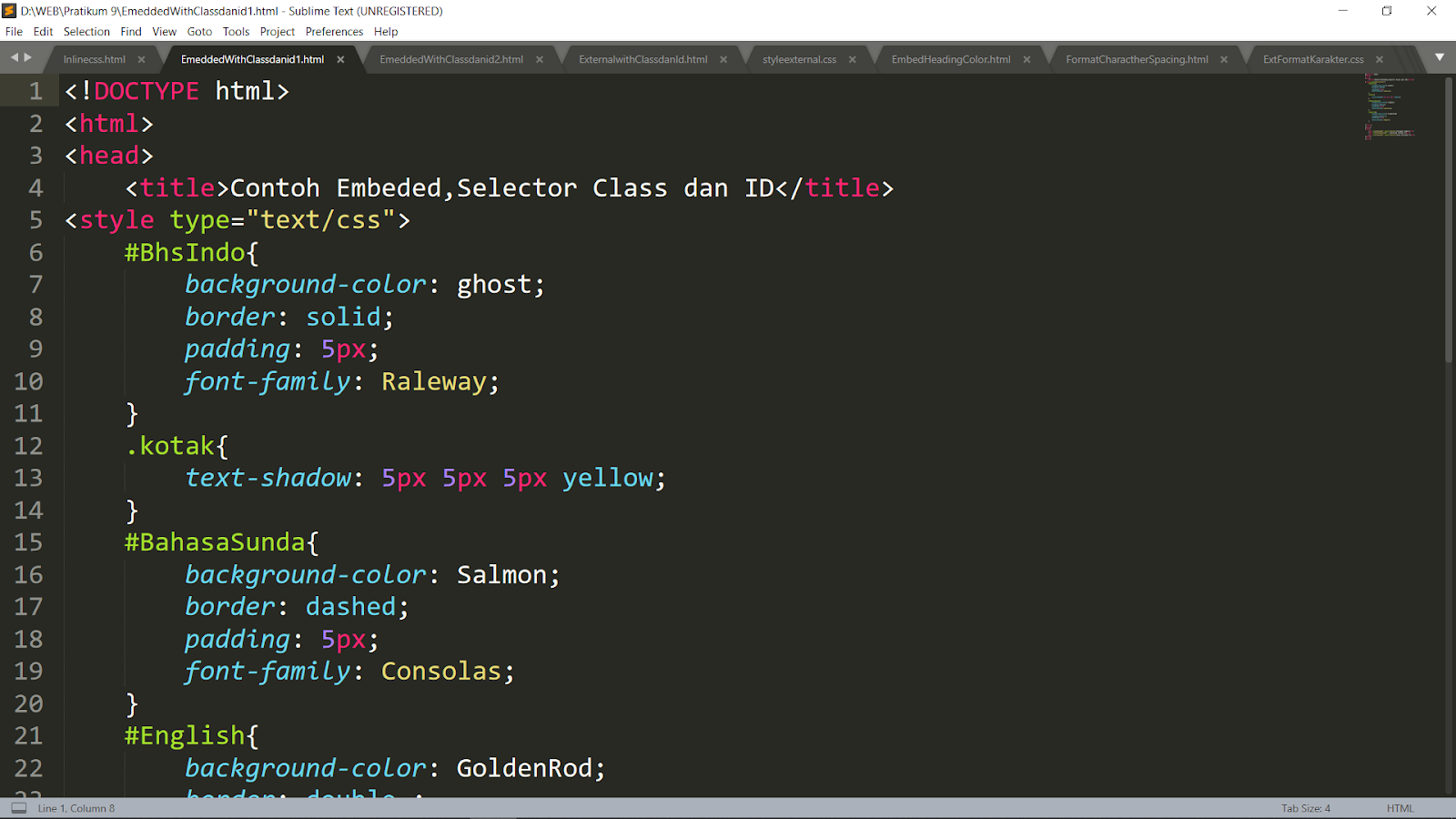The height and width of the screenshot is (819, 1456).
Task: Click the back tab navigation arrow
Action: (x=15, y=57)
